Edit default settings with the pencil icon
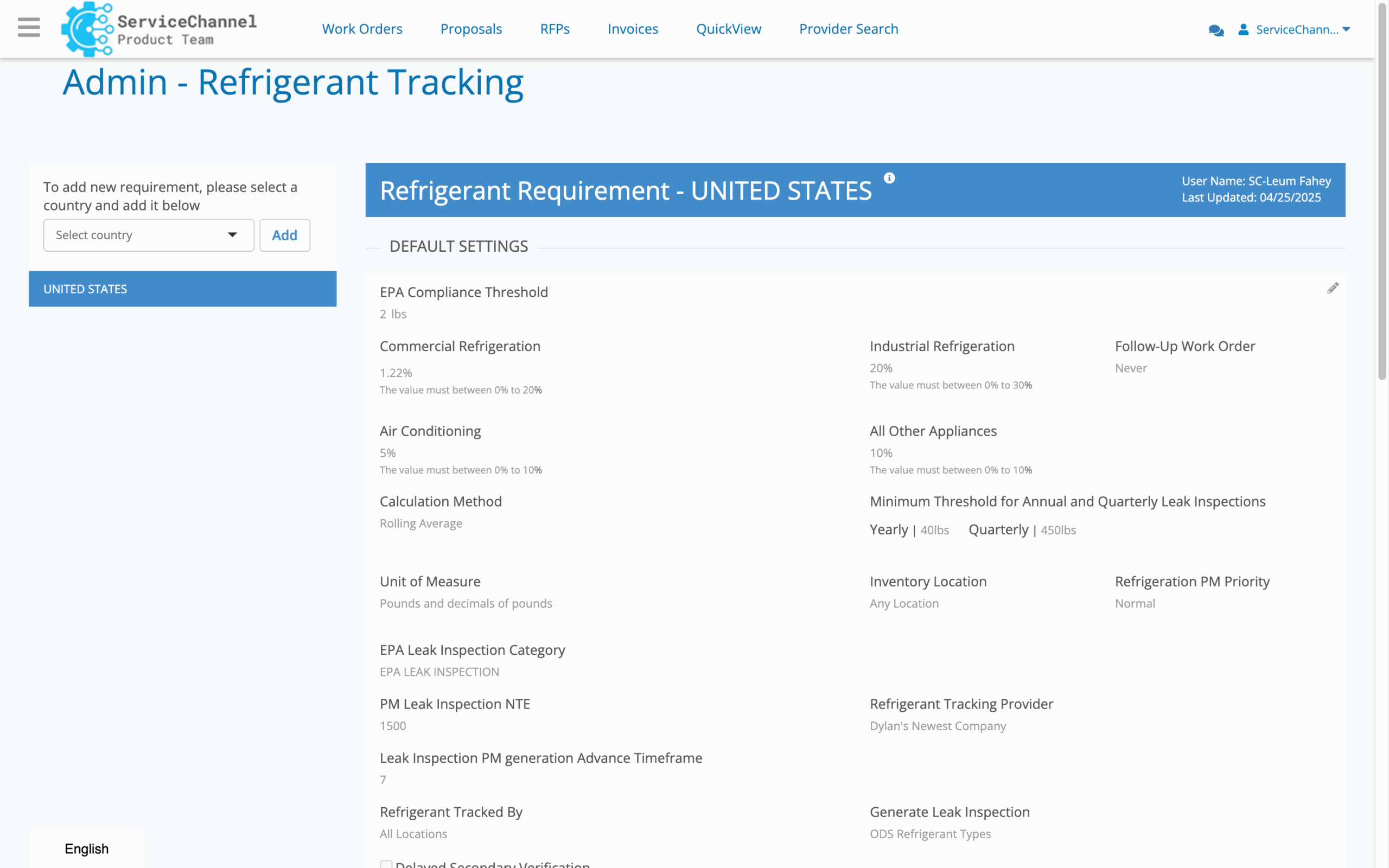Screen dimensions: 1389x868 [1333, 288]
